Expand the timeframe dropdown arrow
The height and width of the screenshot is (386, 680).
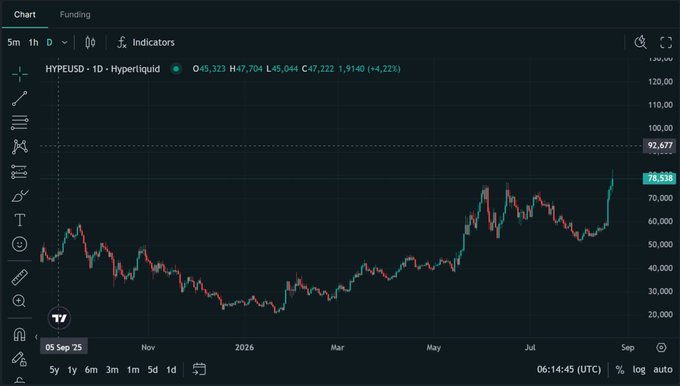click(x=65, y=43)
